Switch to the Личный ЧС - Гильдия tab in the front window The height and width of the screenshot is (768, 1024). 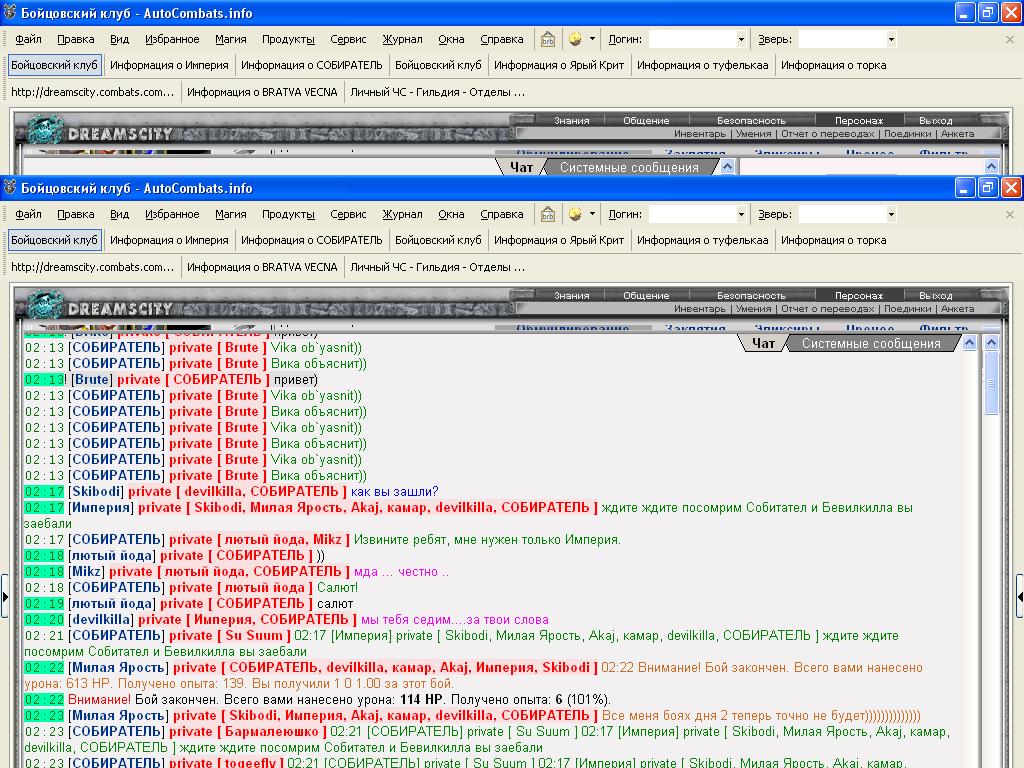click(438, 267)
